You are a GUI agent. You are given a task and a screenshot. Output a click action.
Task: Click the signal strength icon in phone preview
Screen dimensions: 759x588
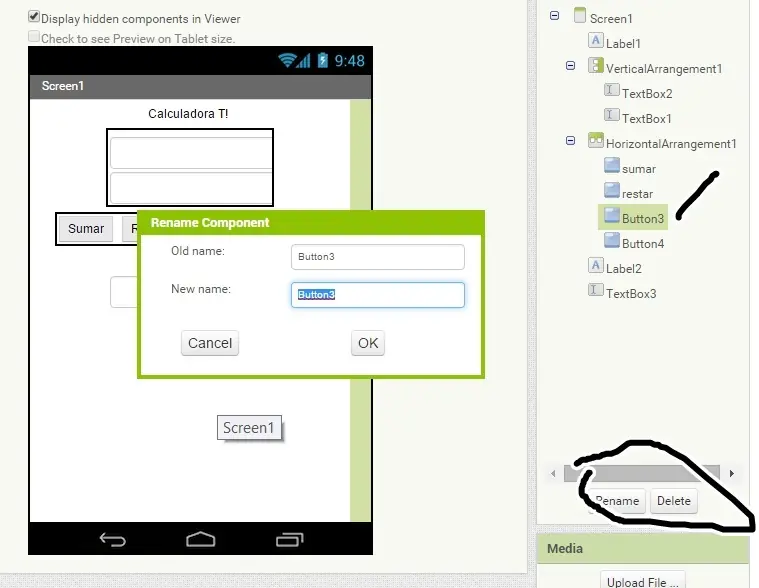tap(304, 61)
